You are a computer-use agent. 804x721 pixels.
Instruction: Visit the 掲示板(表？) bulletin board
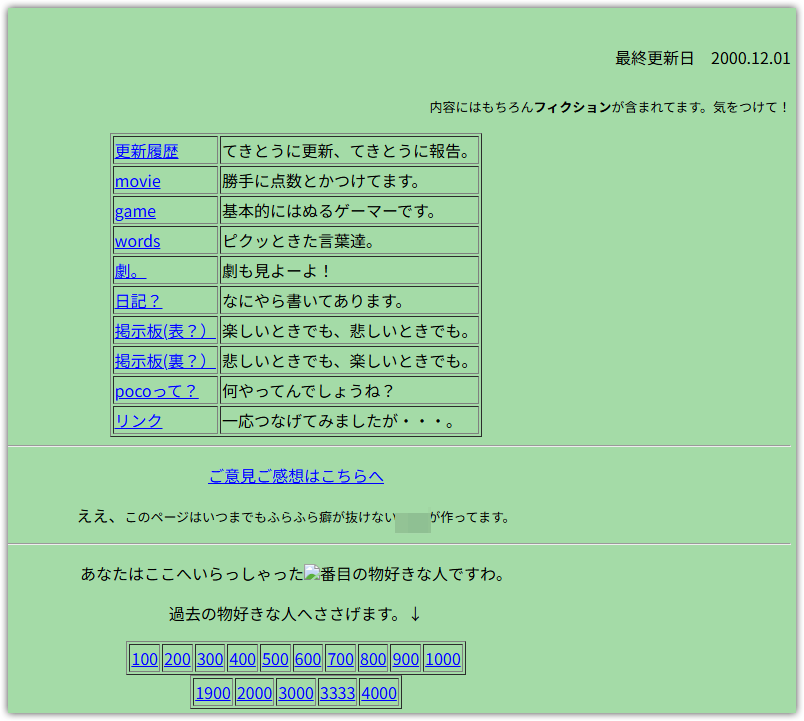pyautogui.click(x=164, y=331)
